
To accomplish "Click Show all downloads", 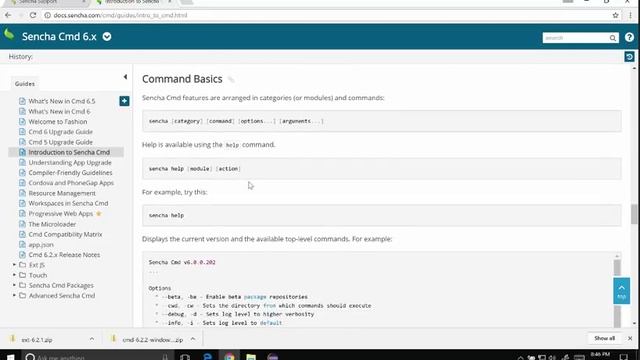I will pos(604,338).
